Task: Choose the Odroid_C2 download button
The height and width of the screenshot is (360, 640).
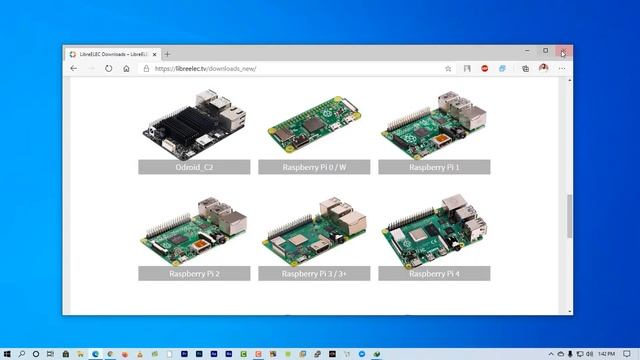Action: point(194,167)
